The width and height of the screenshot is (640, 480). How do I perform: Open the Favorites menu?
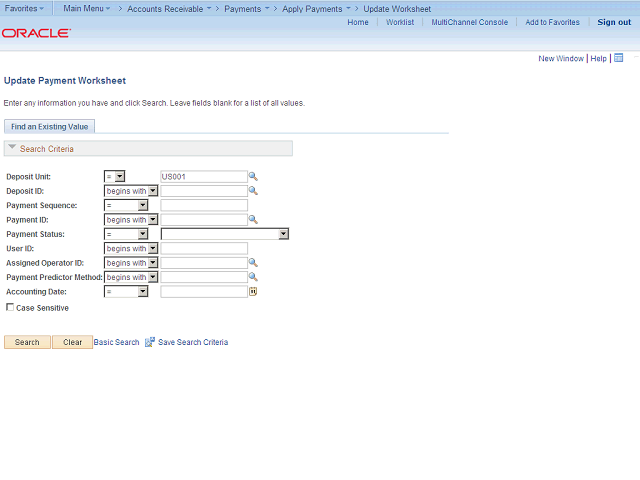click(24, 8)
